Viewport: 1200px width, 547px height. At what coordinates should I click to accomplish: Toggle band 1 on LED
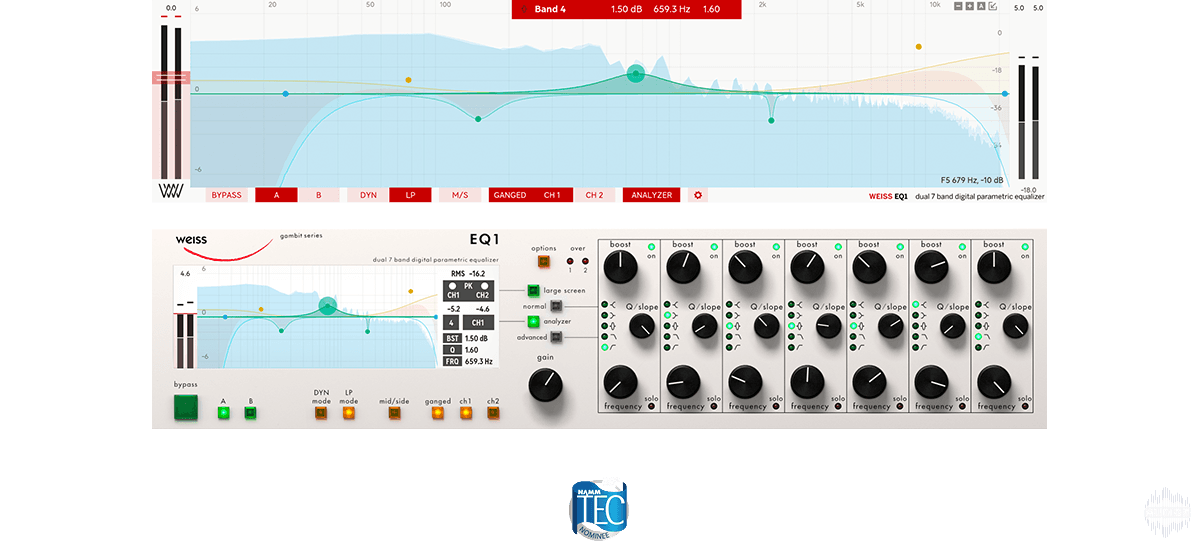(651, 246)
